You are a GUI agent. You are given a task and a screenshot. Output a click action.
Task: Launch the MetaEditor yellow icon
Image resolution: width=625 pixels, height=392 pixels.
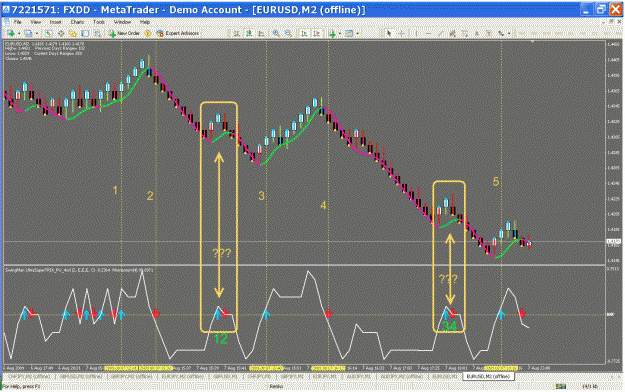pos(147,33)
